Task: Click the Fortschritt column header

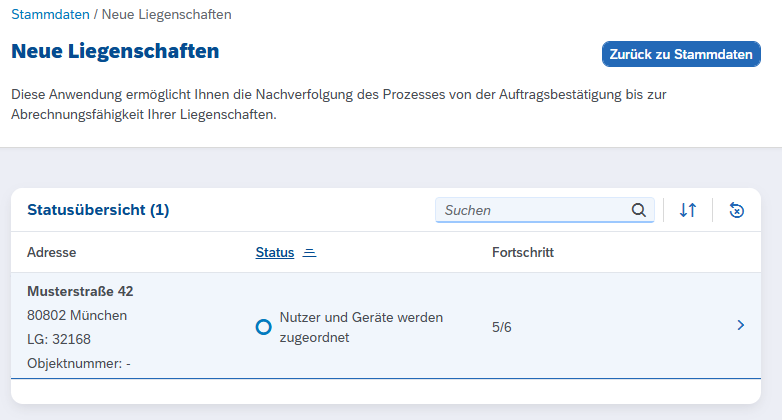Action: [x=523, y=253]
